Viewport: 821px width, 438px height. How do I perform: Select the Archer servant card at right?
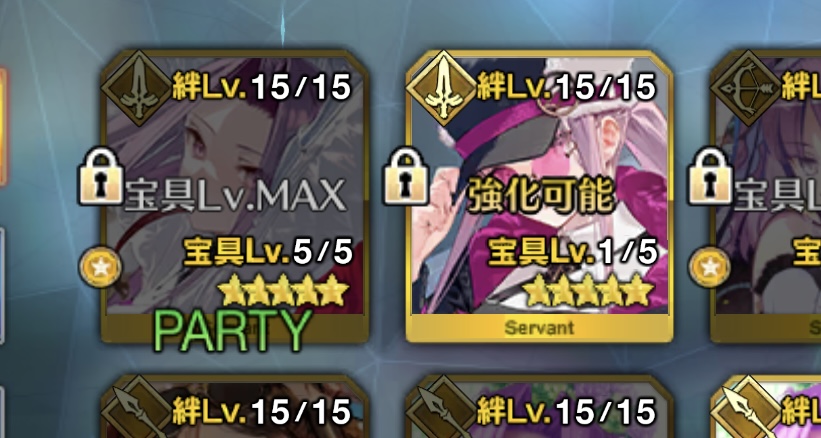pyautogui.click(x=766, y=196)
